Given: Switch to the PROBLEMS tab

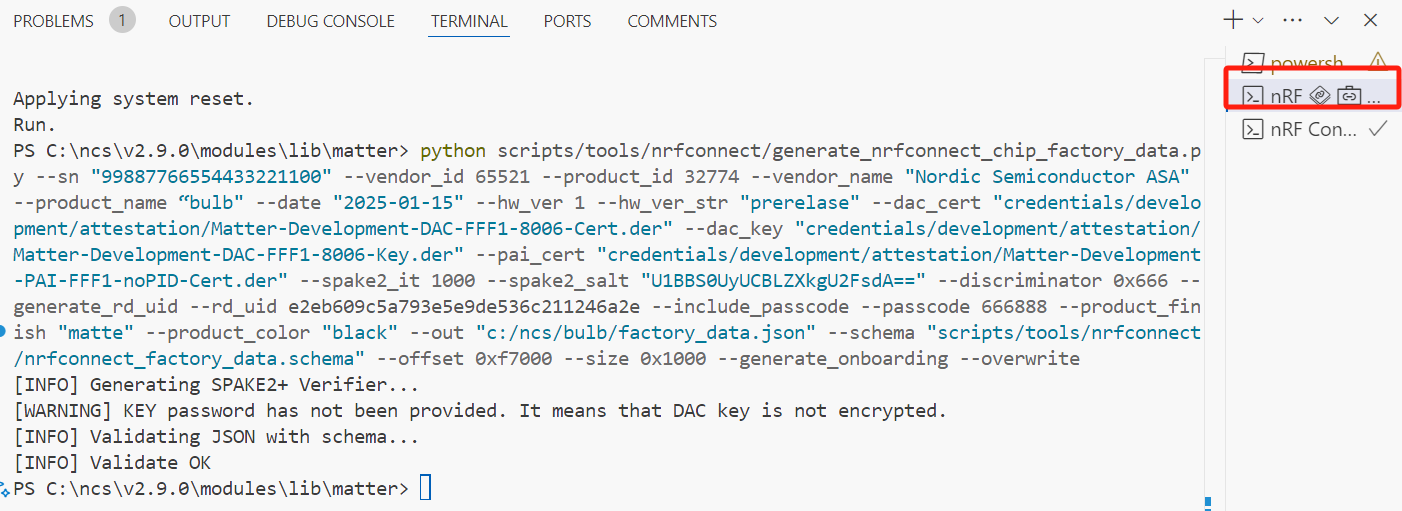Looking at the screenshot, I should pyautogui.click(x=53, y=21).
